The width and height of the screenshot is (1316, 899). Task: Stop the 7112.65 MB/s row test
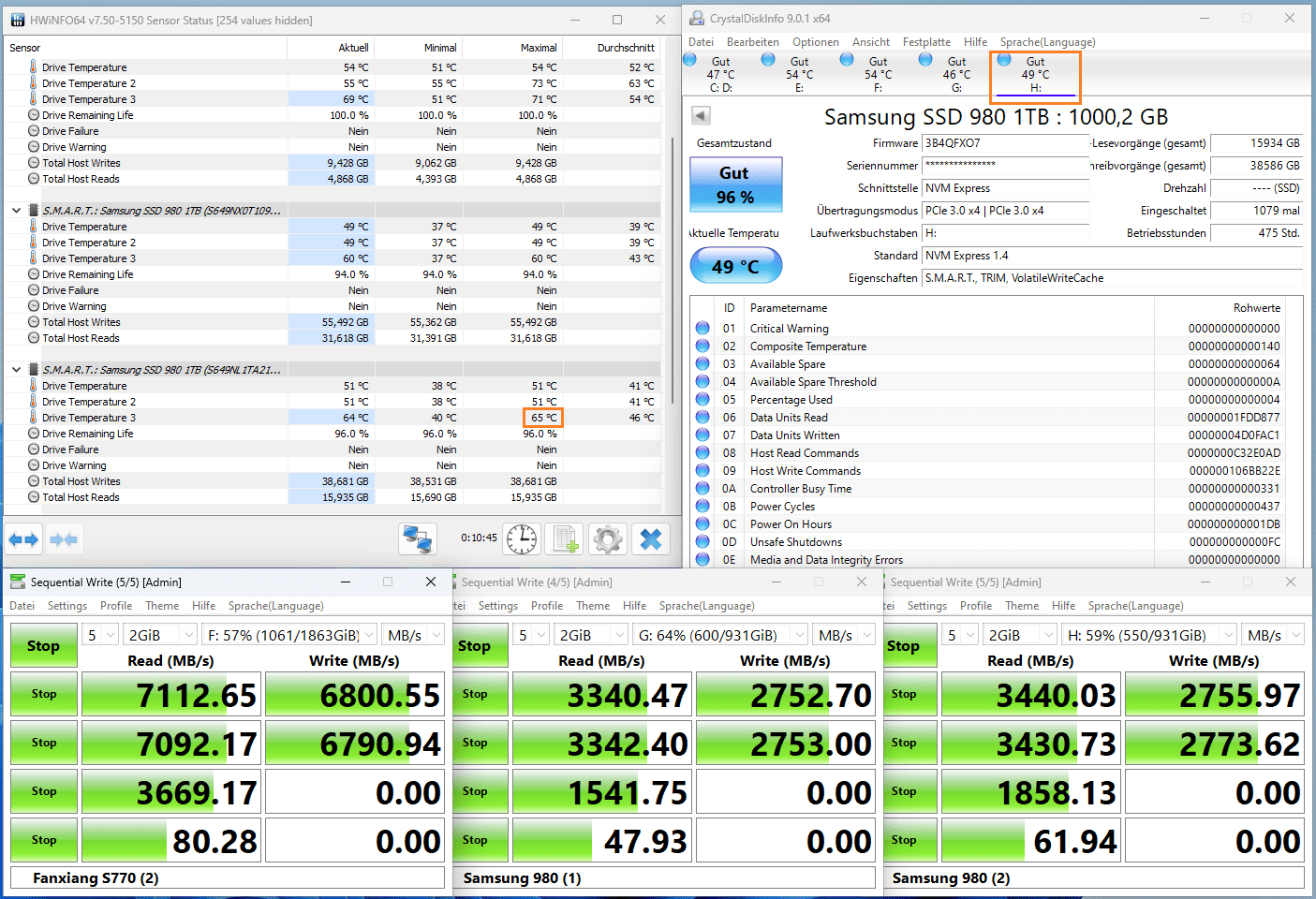[x=43, y=694]
